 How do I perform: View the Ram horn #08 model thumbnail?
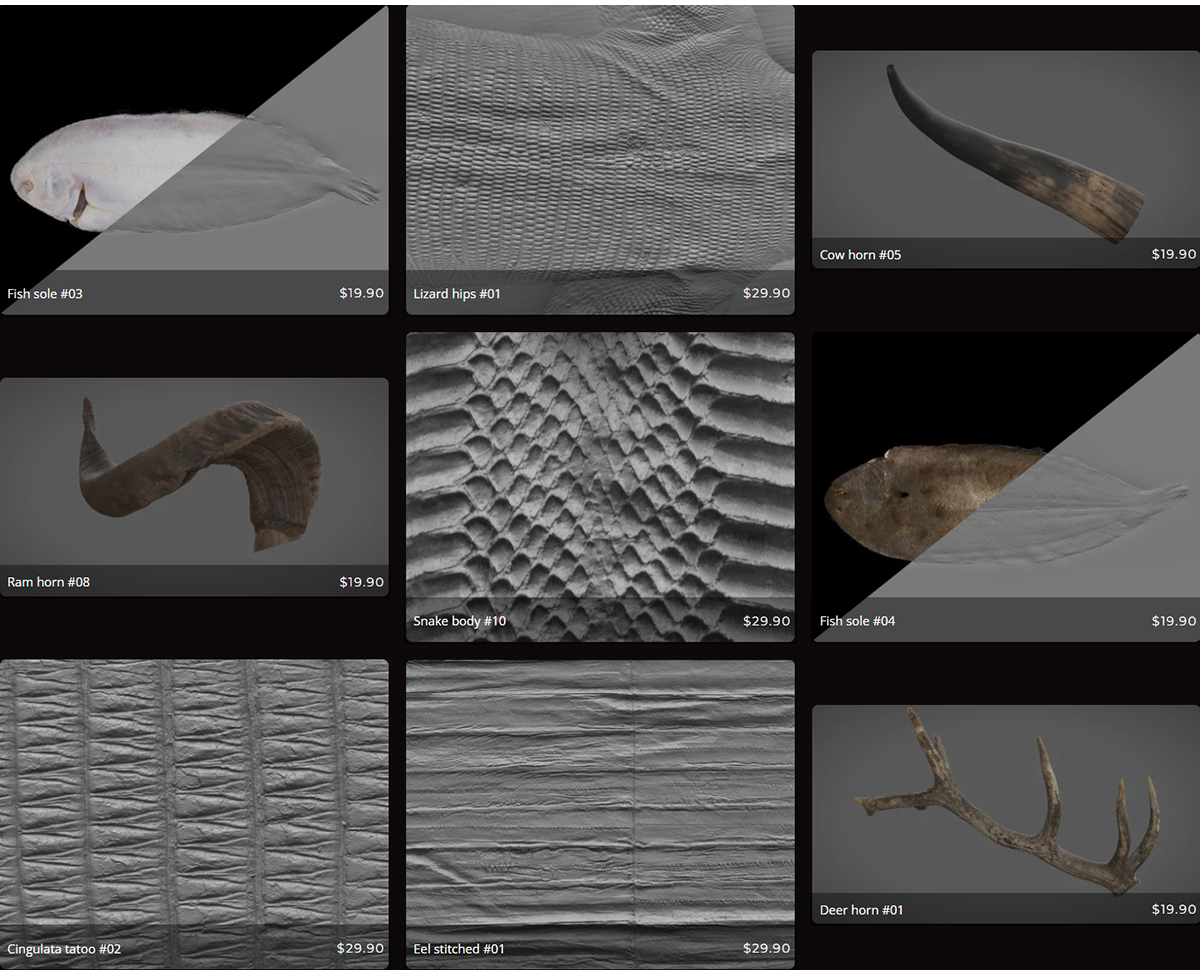(x=194, y=470)
